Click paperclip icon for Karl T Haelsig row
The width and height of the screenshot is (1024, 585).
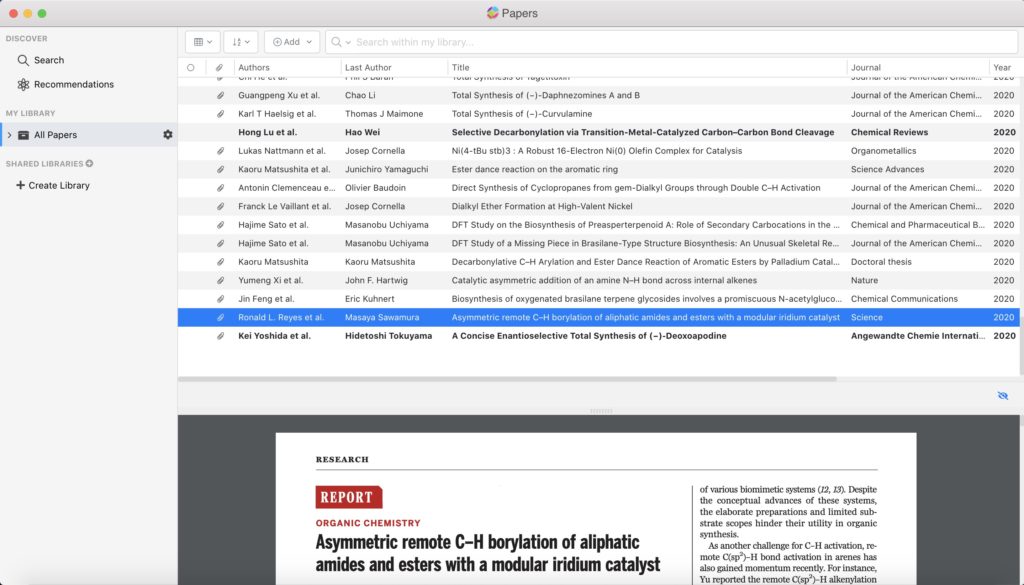coord(221,114)
